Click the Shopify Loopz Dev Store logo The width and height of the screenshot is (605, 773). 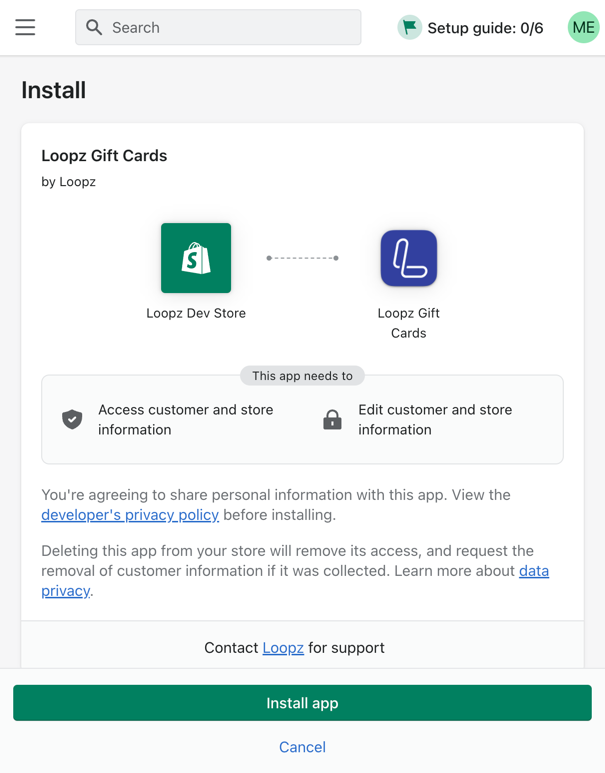click(x=196, y=258)
